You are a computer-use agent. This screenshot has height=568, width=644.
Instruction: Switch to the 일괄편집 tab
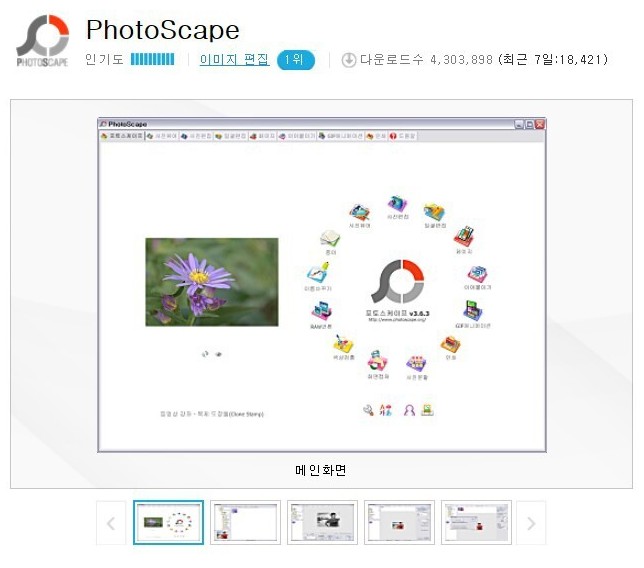[x=230, y=136]
